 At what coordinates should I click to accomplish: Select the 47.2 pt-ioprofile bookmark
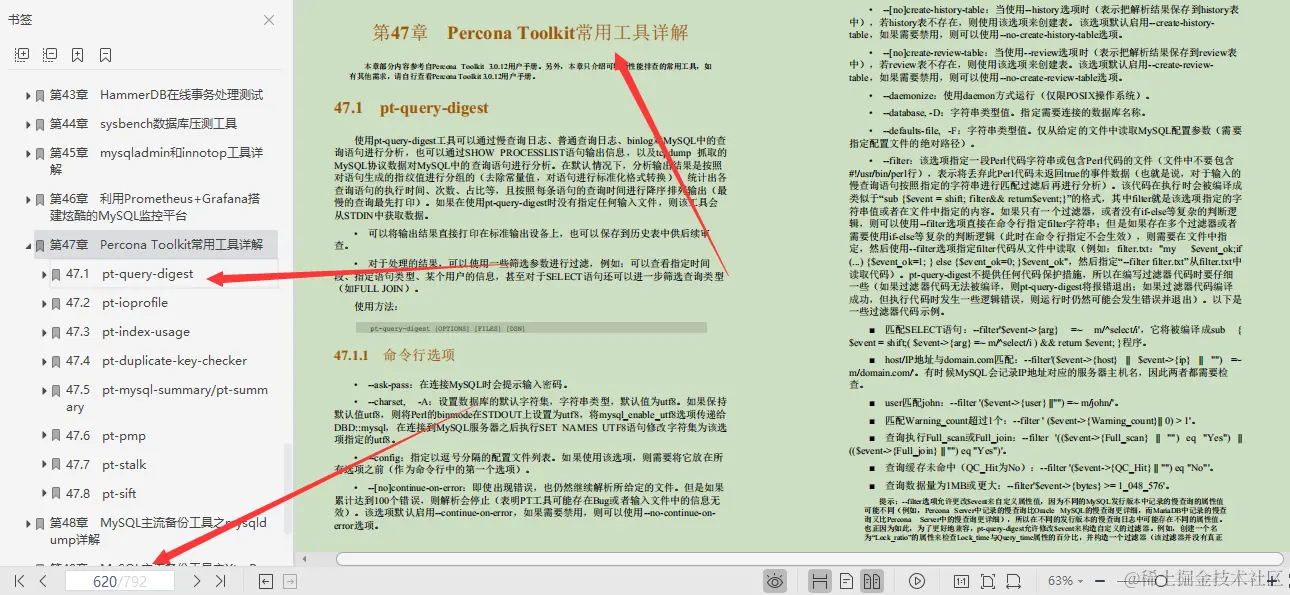click(x=117, y=303)
